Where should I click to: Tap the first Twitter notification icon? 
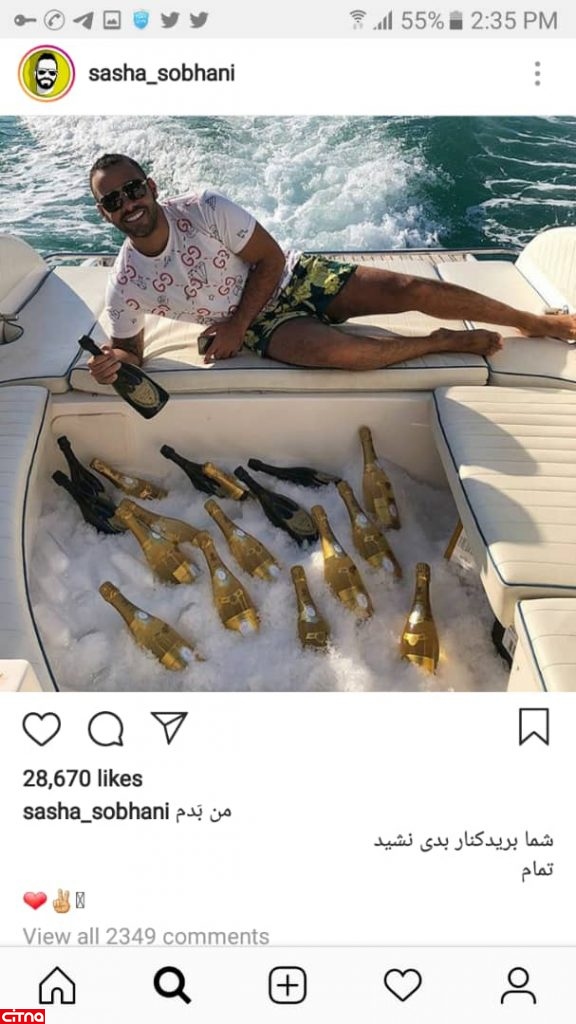[x=170, y=20]
